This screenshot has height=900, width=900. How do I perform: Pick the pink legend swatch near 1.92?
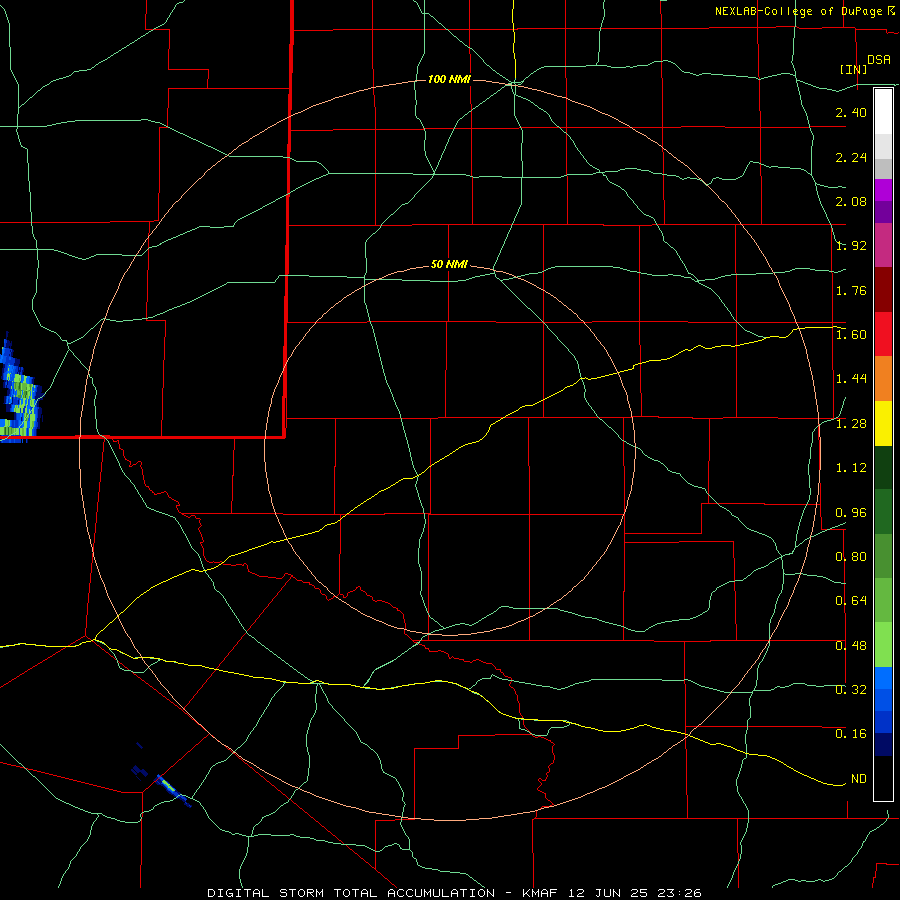pyautogui.click(x=883, y=245)
